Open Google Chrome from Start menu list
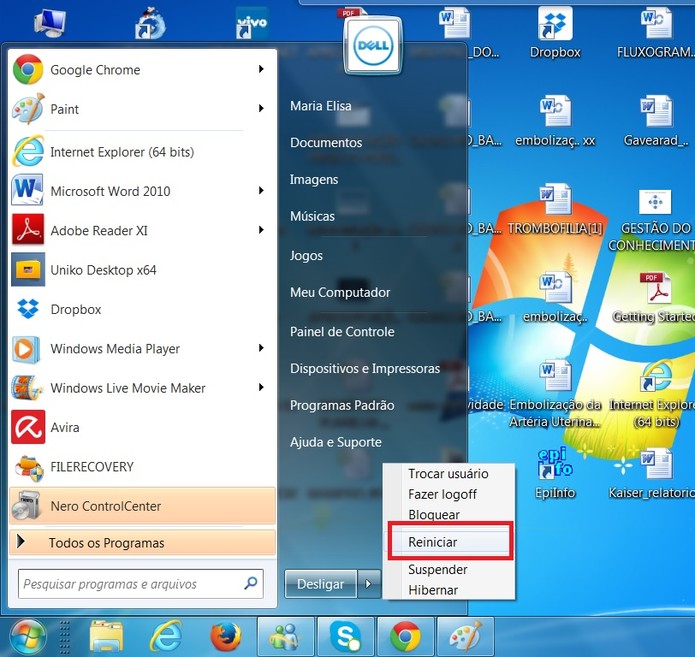Viewport: 695px width, 657px height. click(142, 70)
